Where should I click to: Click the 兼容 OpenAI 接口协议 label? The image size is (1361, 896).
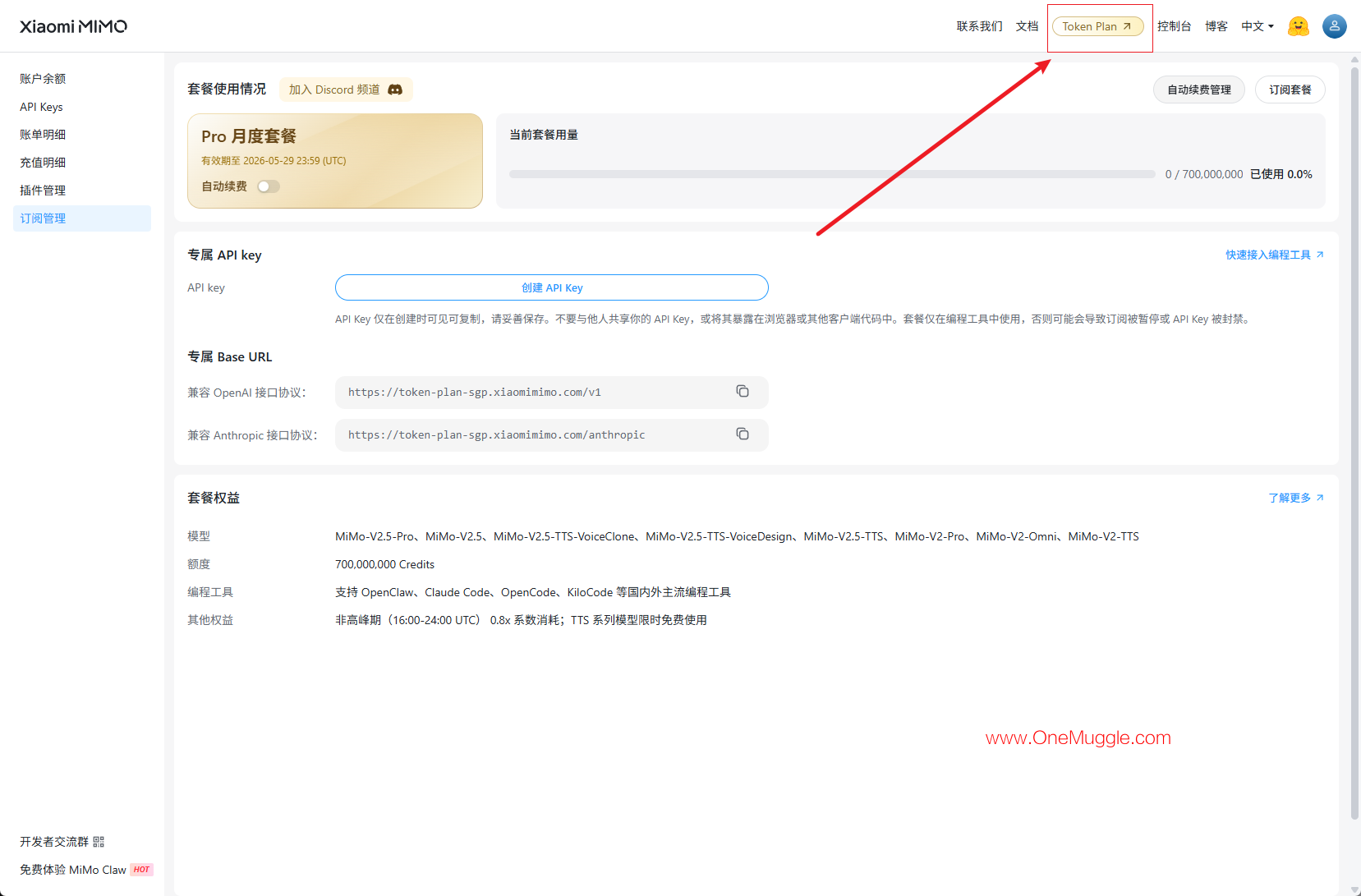tap(246, 393)
